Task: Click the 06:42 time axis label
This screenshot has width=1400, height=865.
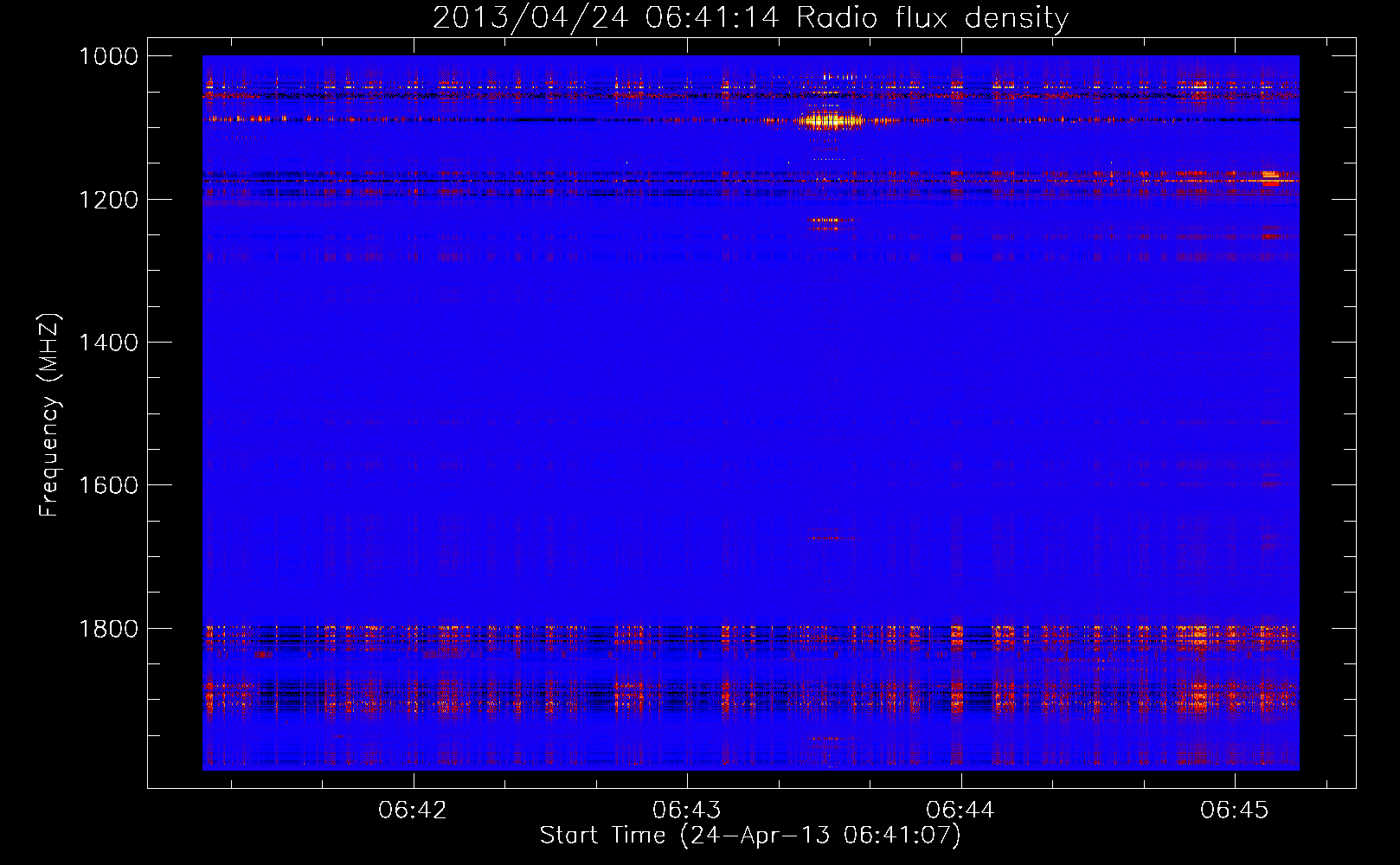Action: [413, 810]
